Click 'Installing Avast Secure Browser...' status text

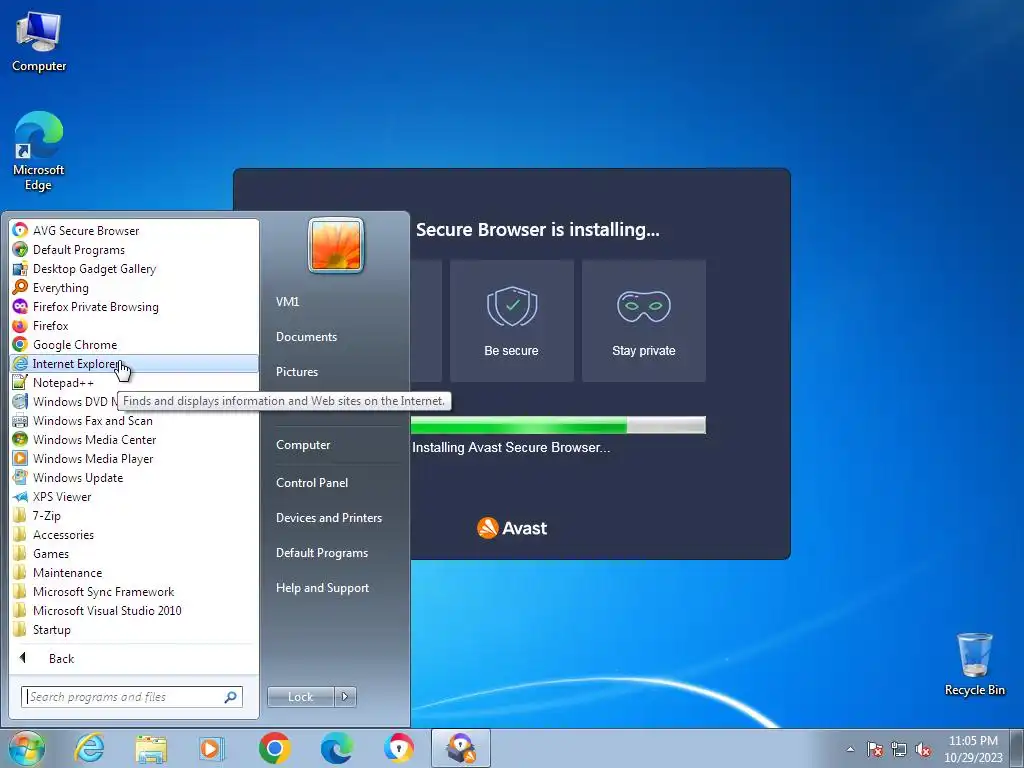(511, 447)
